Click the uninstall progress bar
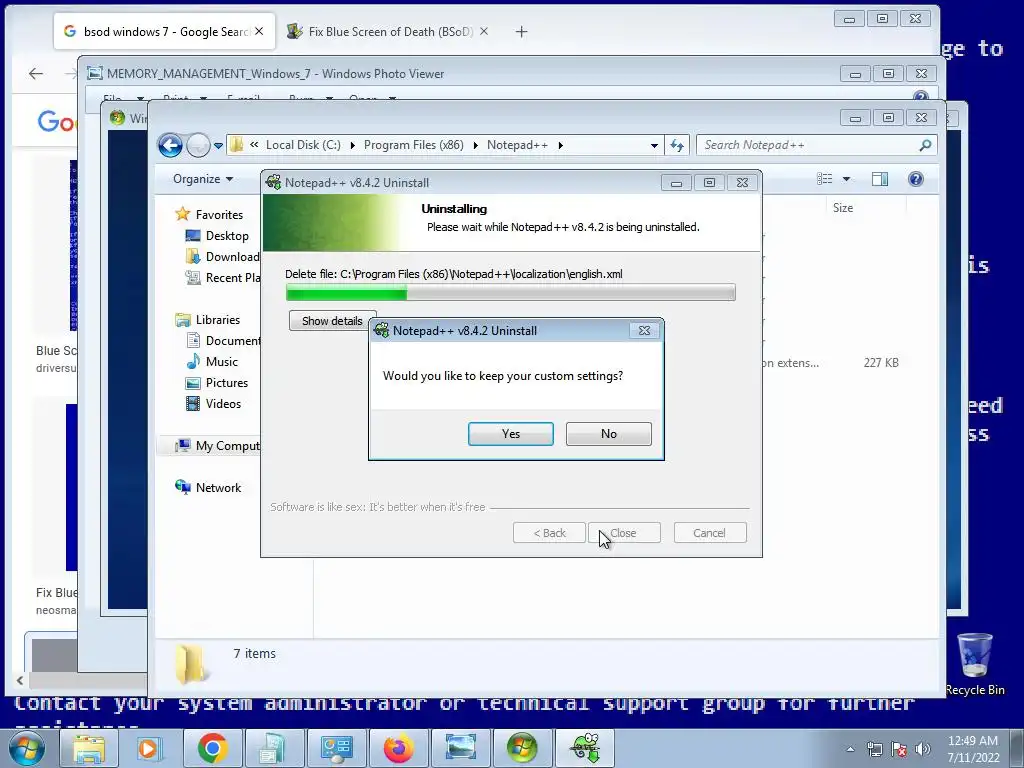The width and height of the screenshot is (1024, 768). click(511, 293)
